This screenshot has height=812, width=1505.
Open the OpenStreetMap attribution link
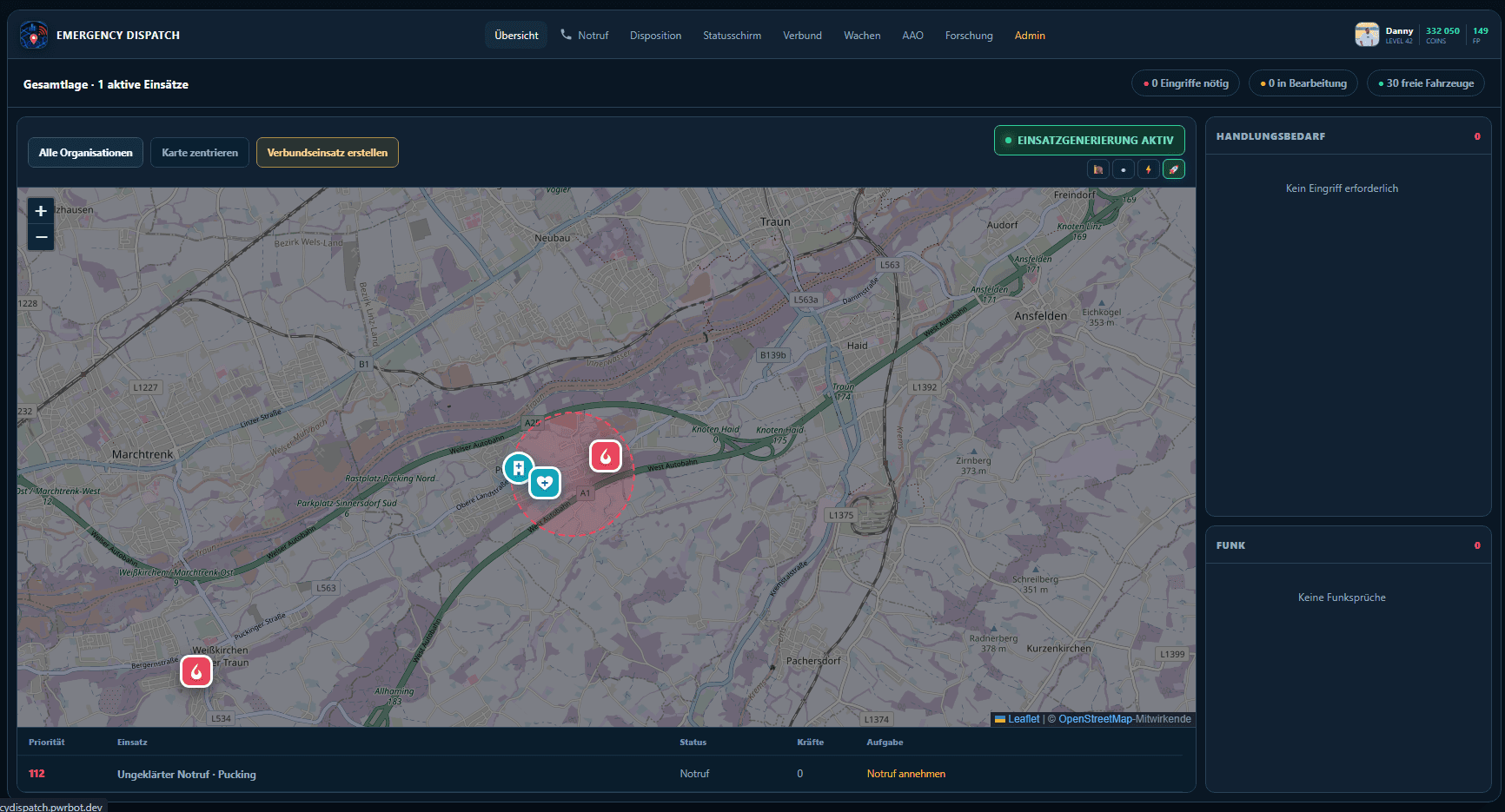1095,719
